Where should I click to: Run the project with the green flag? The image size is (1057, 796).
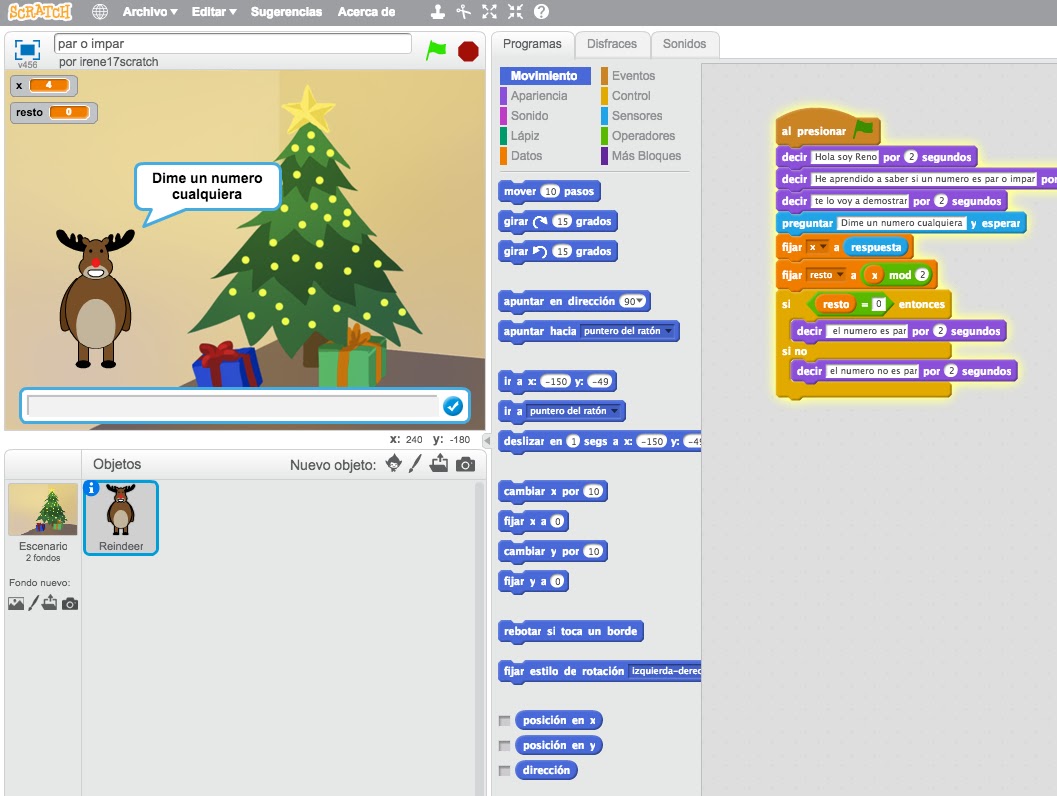pyautogui.click(x=437, y=49)
